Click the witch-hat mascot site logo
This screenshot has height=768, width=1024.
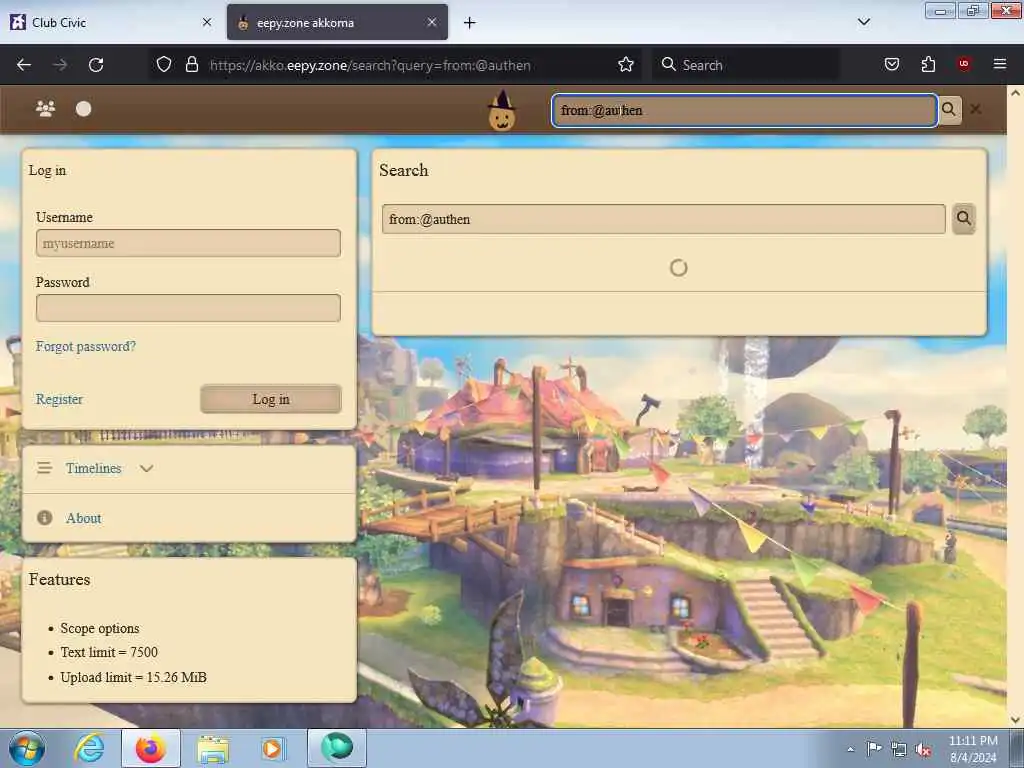click(502, 110)
